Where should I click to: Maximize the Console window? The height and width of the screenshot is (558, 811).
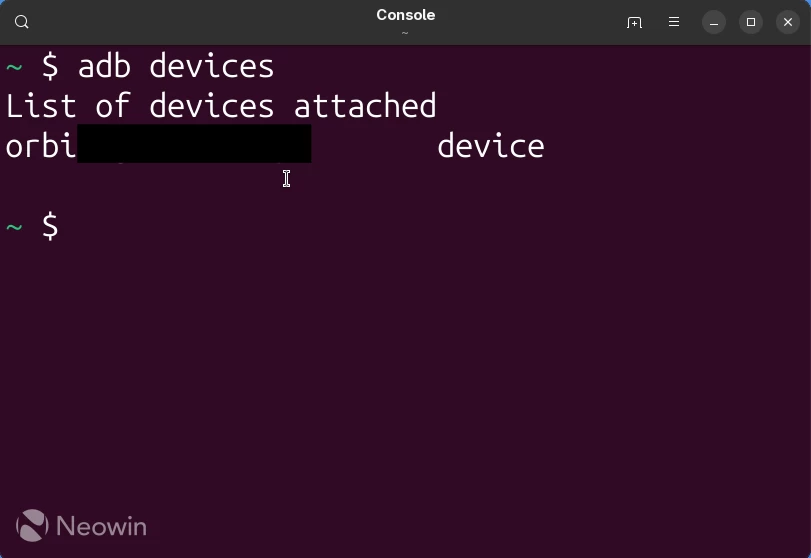(751, 22)
